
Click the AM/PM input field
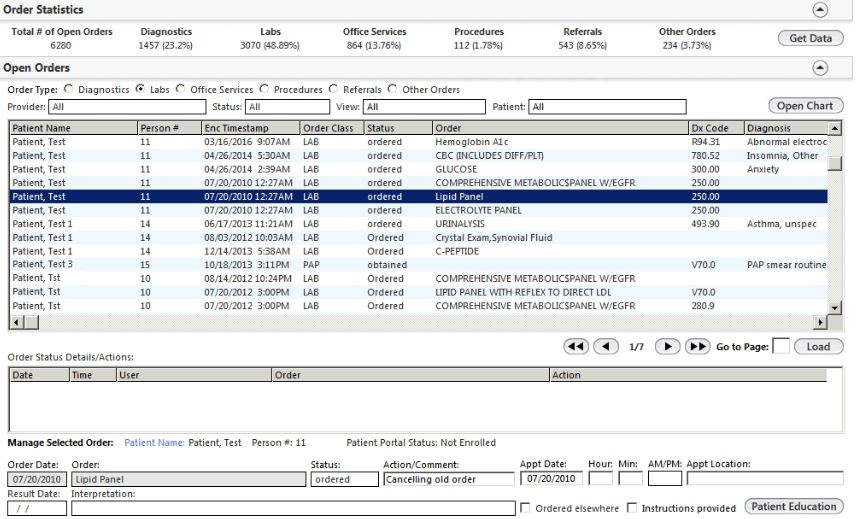pyautogui.click(x=665, y=478)
